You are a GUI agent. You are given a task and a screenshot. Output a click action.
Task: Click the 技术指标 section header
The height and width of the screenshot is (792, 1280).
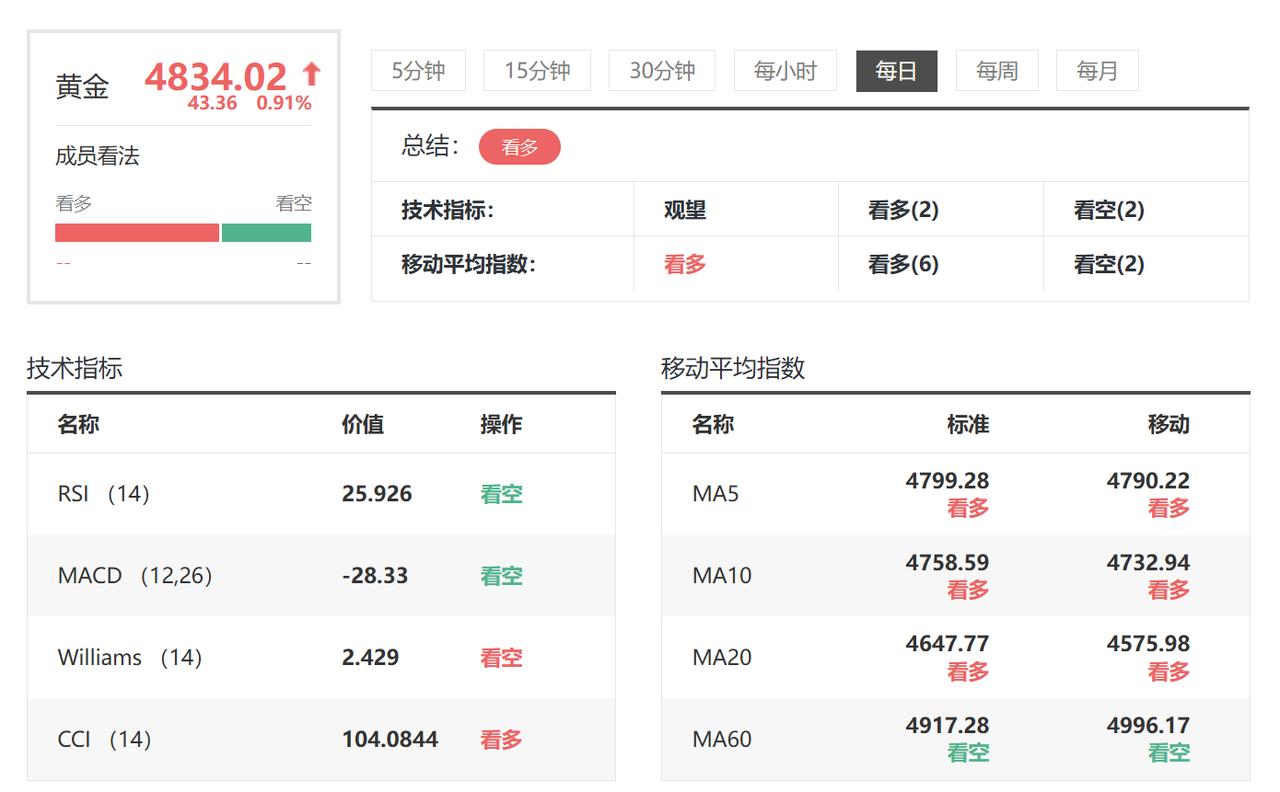click(x=76, y=368)
